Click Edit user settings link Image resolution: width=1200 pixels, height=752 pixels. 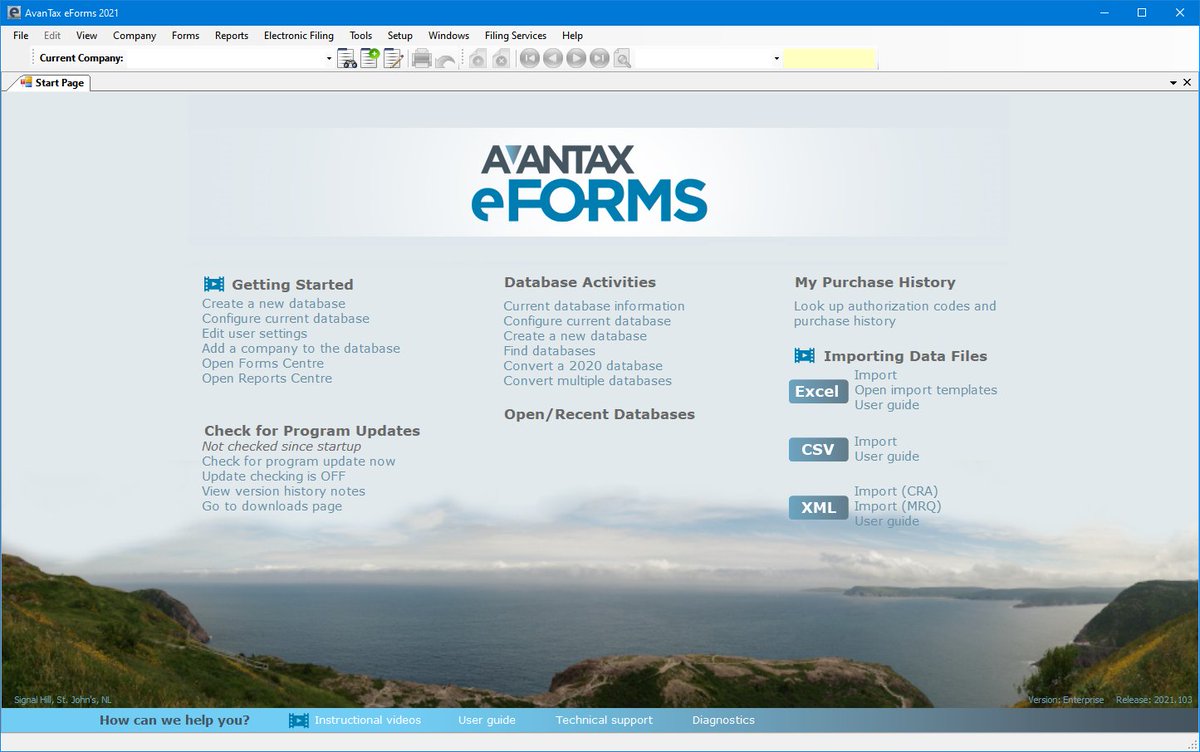pos(255,334)
